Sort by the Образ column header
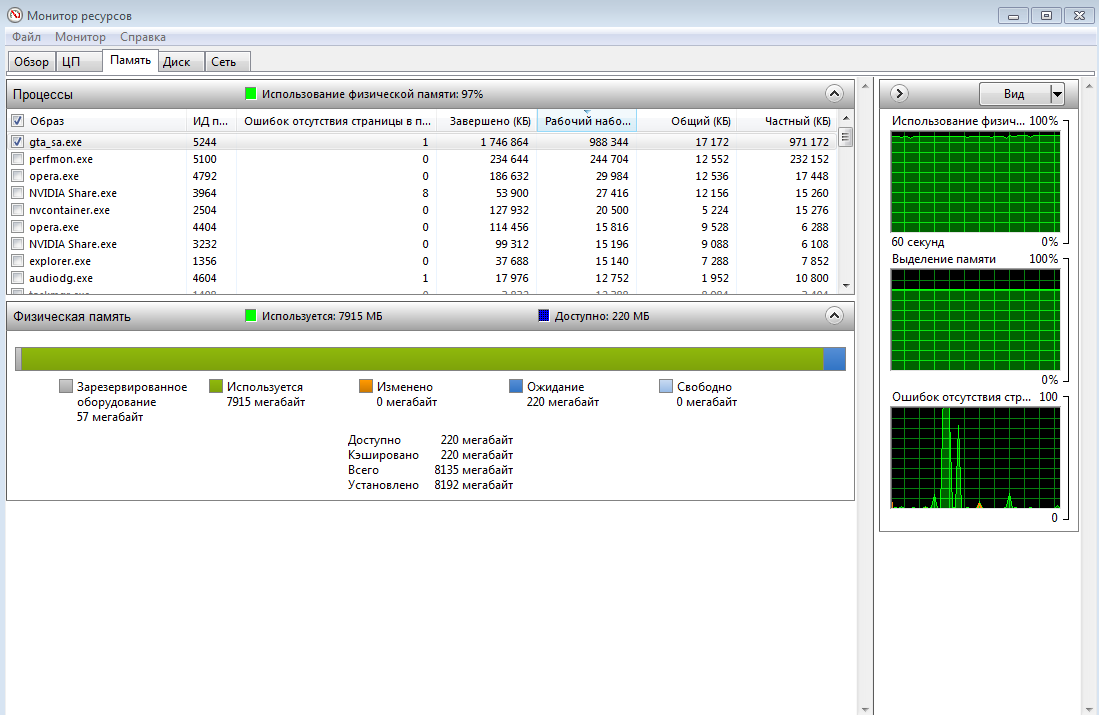1099x715 pixels. pyautogui.click(x=105, y=121)
